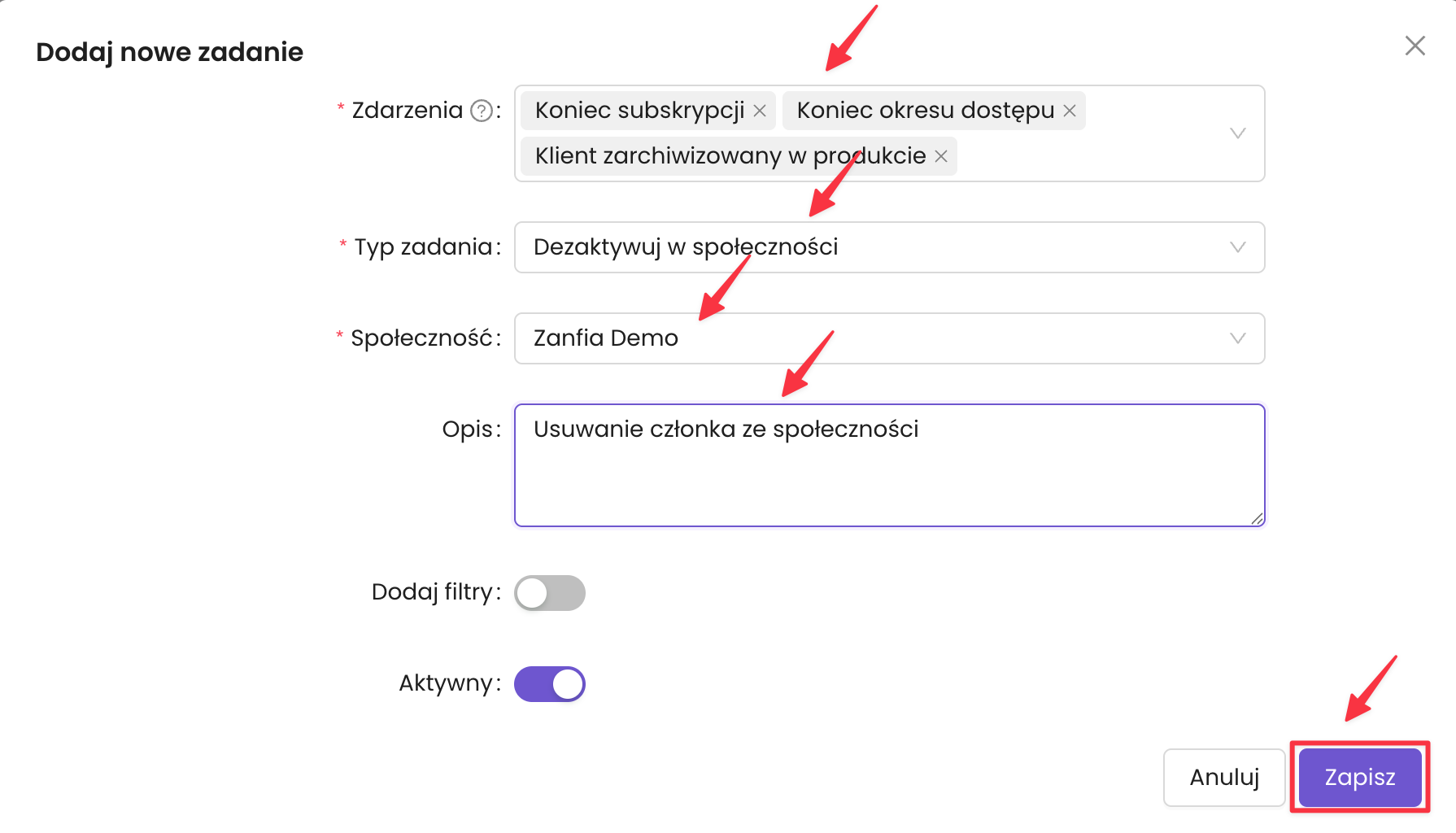Click Anuluj to cancel the task
Screen dimensions: 1456x833
1223,778
